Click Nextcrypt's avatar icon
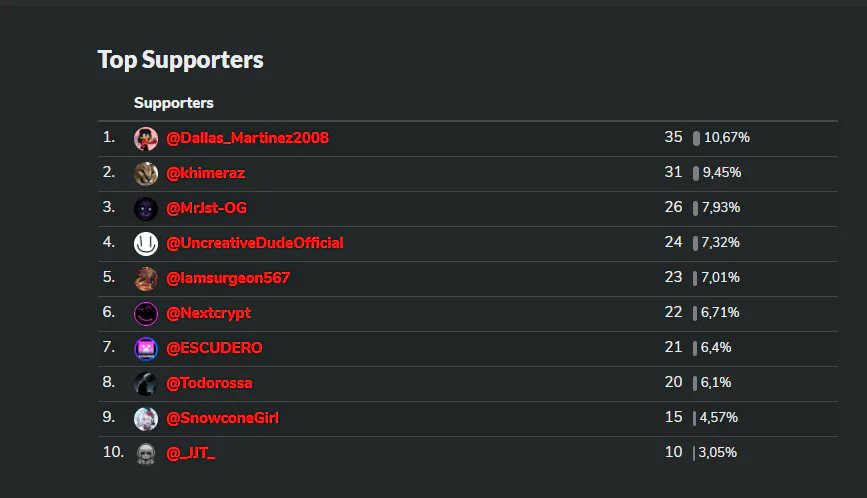 click(146, 313)
